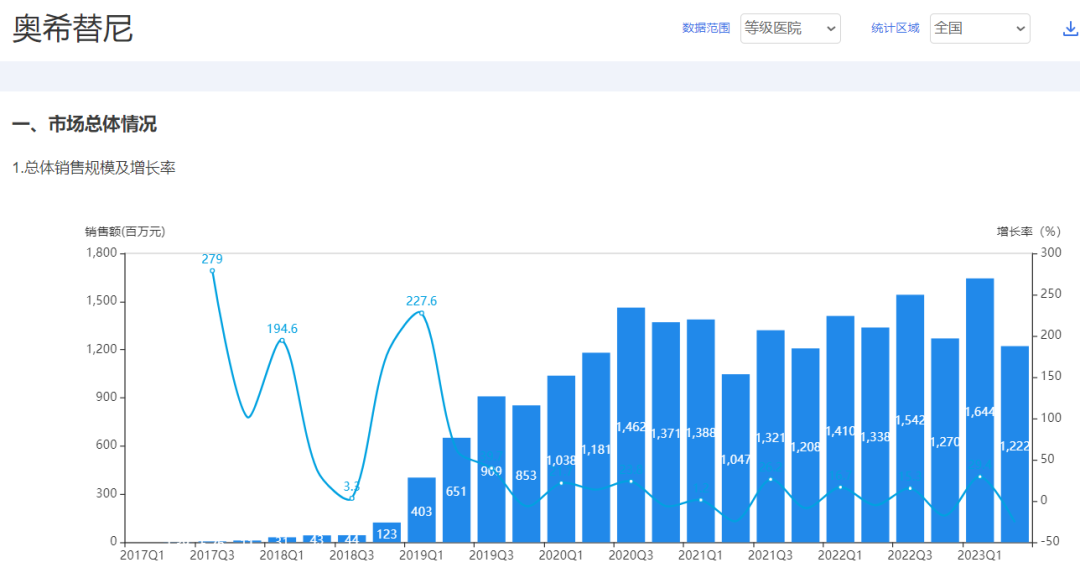The height and width of the screenshot is (578, 1080).
Task: Select the 2019Q1 axis label
Action: click(422, 555)
